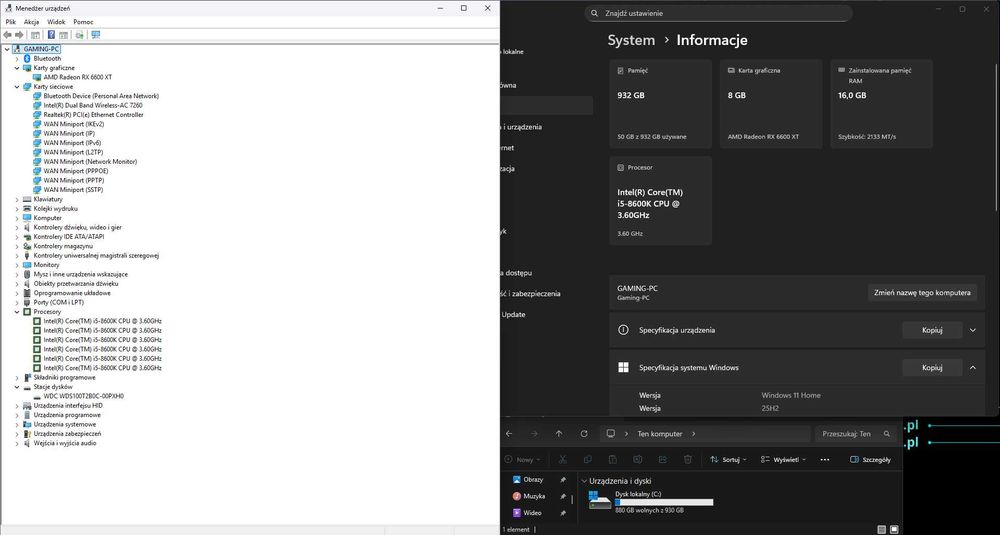Toggle the Szczegóły pane in File Explorer
1000x535 pixels.
click(x=871, y=459)
